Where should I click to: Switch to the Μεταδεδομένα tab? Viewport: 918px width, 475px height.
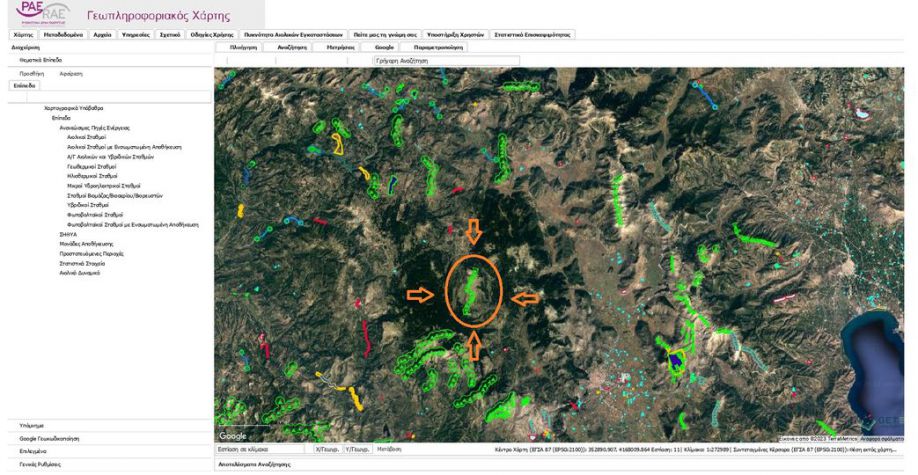(x=63, y=35)
